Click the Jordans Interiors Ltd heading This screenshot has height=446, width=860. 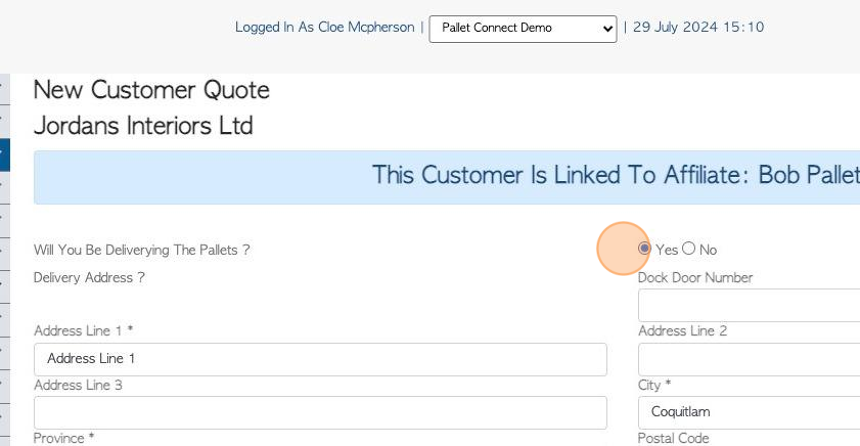pyautogui.click(x=143, y=126)
